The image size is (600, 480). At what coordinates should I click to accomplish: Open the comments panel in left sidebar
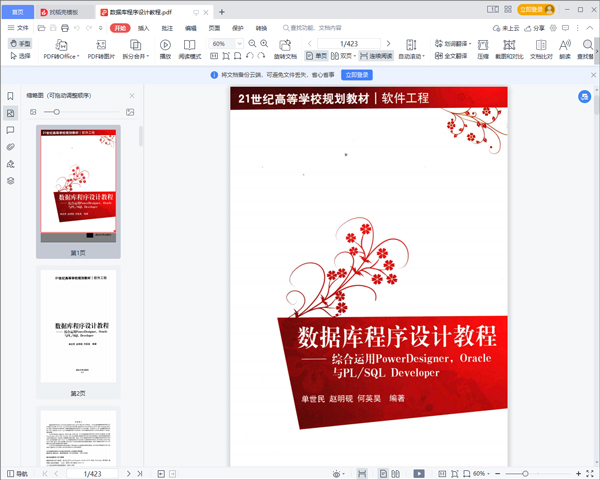pos(11,130)
